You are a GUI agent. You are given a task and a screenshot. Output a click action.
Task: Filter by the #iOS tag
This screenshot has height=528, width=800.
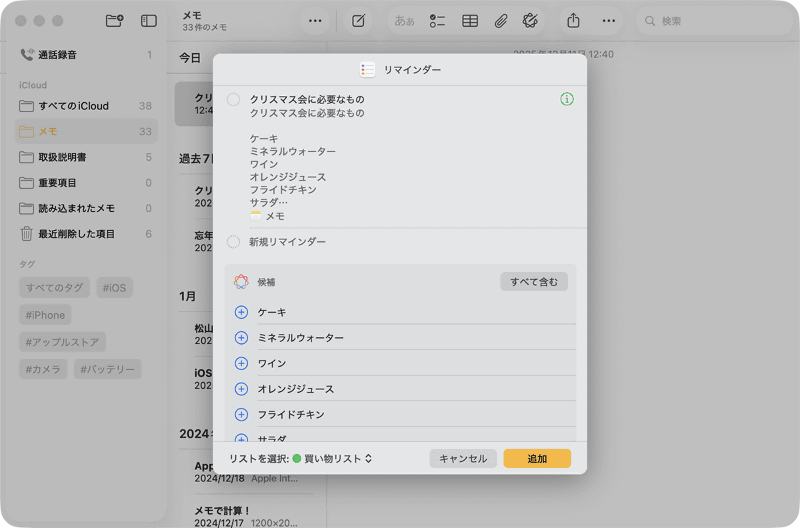[x=114, y=288]
